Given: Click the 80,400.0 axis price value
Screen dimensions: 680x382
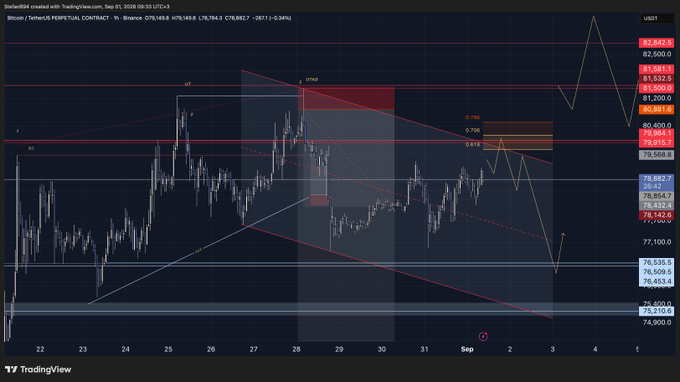Looking at the screenshot, I should click(x=657, y=125).
